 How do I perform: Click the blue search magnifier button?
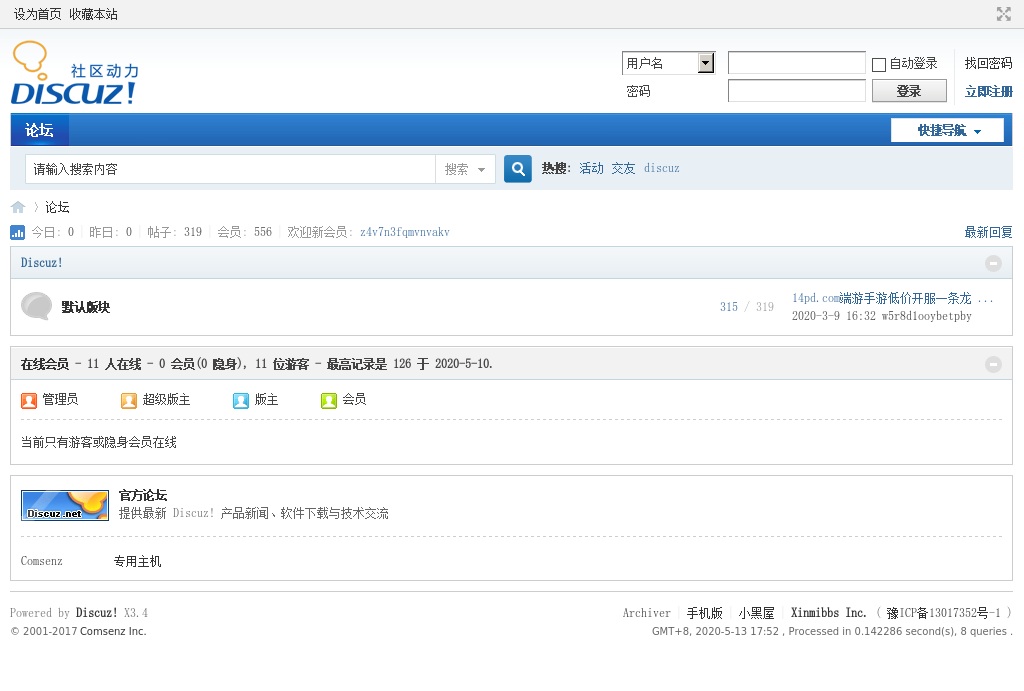517,169
